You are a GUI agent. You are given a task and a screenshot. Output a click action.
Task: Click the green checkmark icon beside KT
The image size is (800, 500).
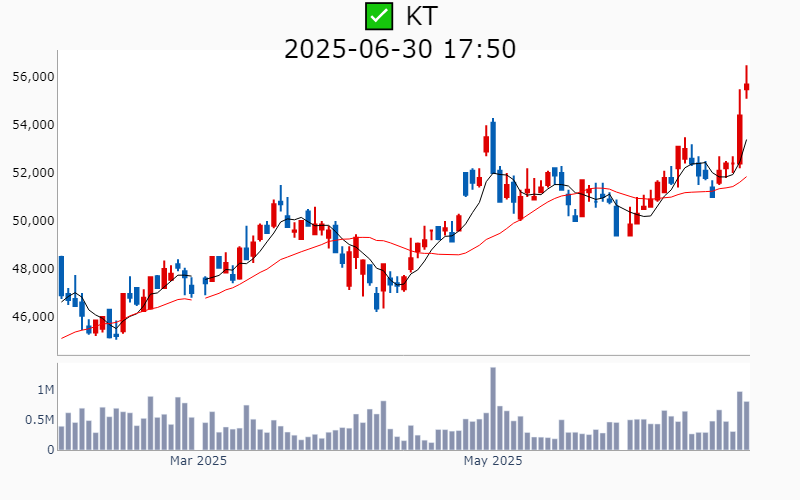pos(379,16)
